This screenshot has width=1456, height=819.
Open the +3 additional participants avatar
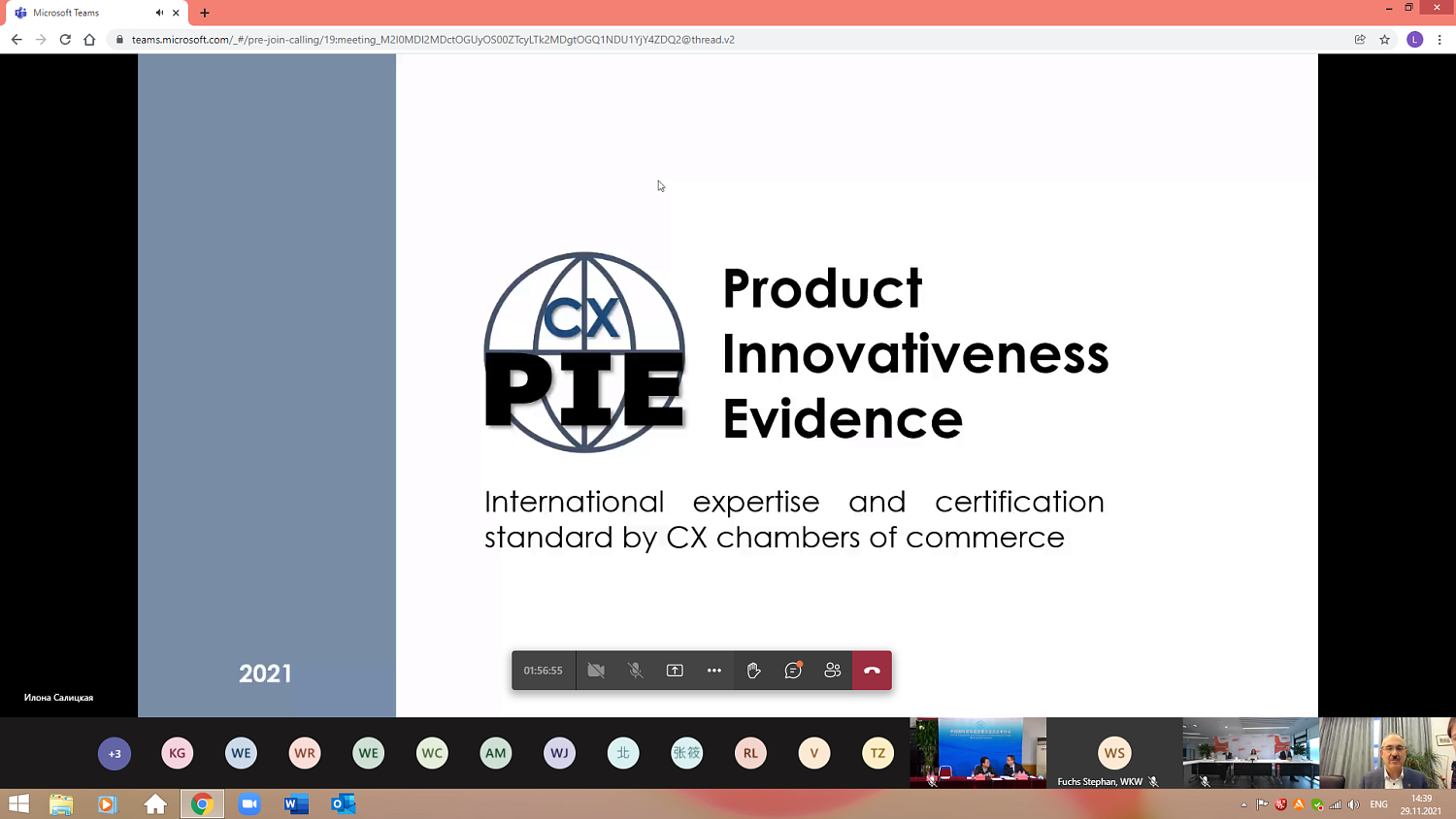115,753
